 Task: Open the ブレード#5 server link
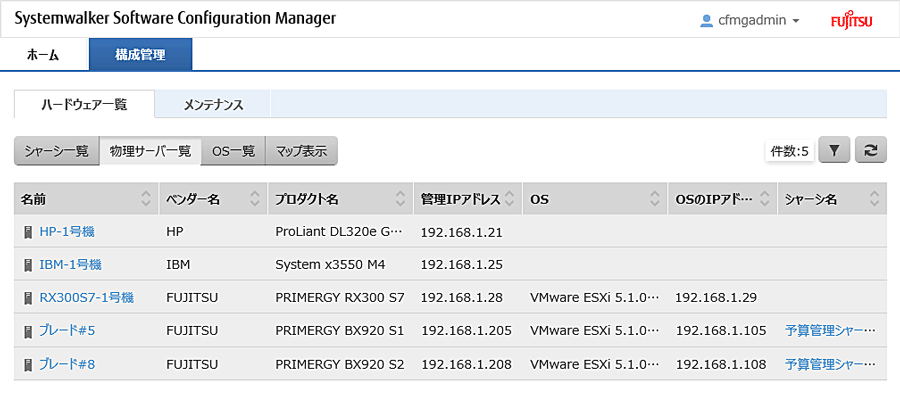(x=67, y=331)
